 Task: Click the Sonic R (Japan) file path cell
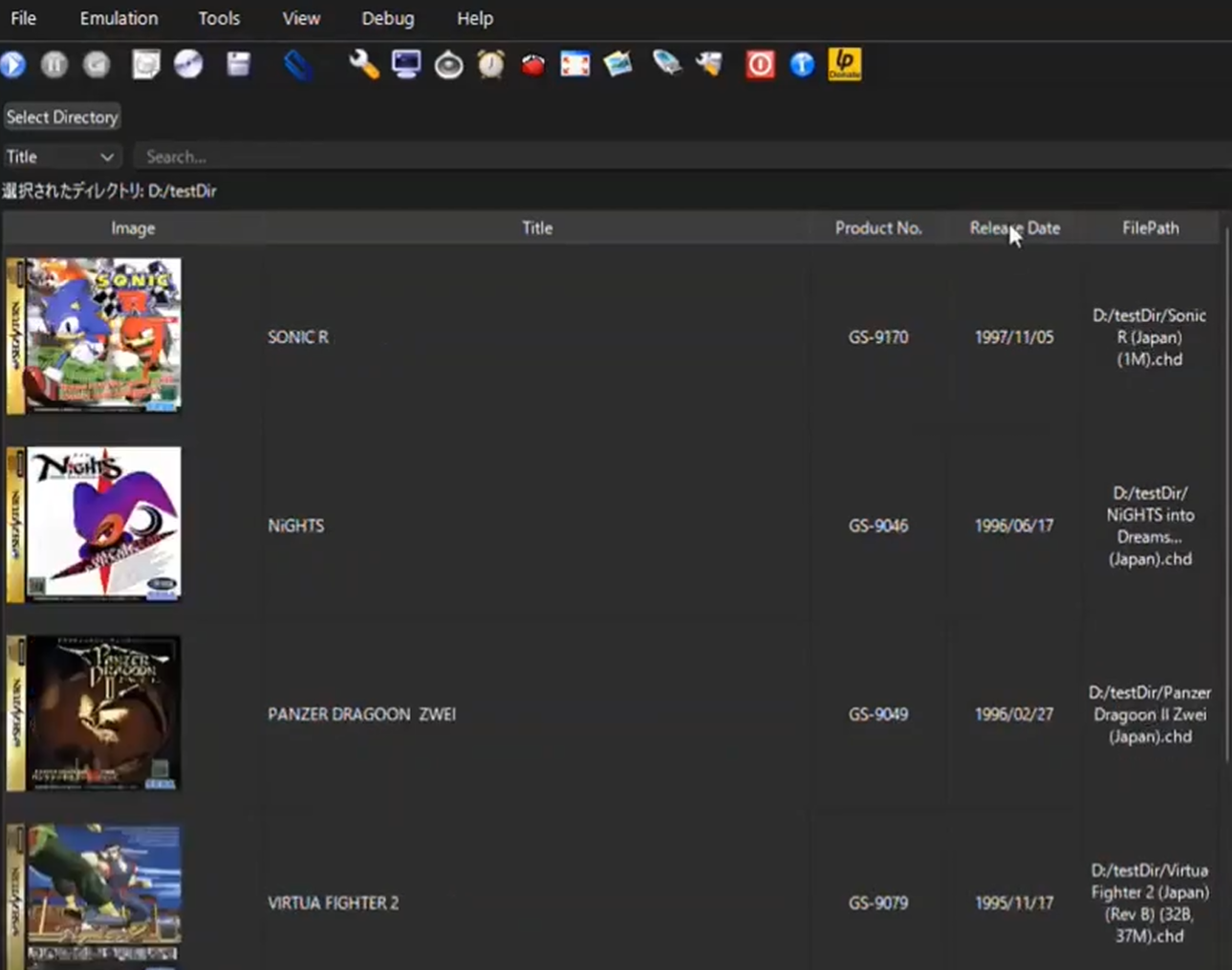click(x=1150, y=337)
